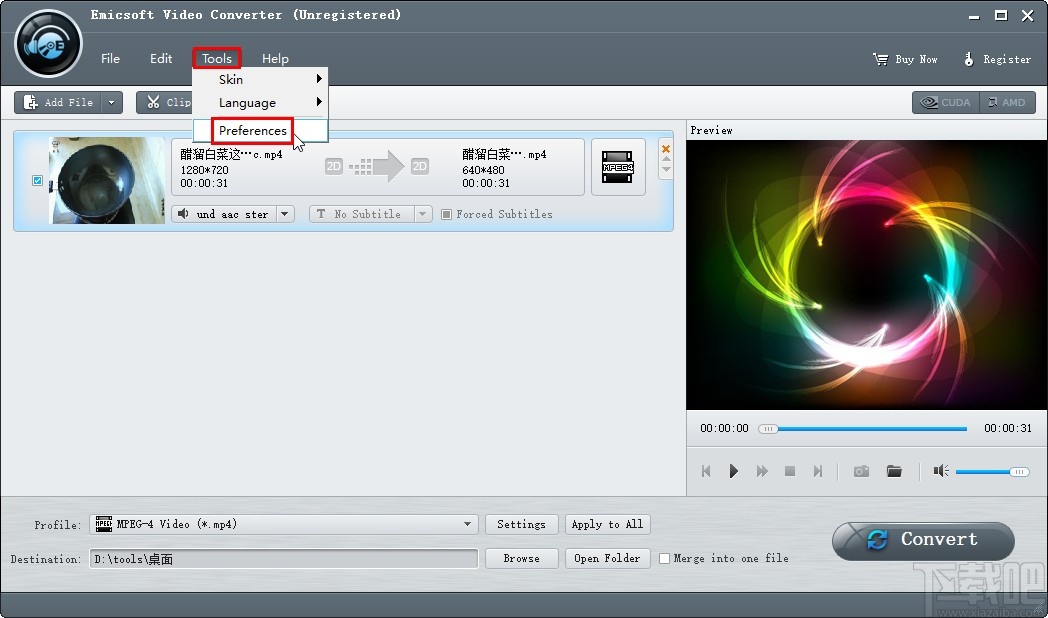Click Open Folder button
The height and width of the screenshot is (618, 1048).
tap(608, 559)
